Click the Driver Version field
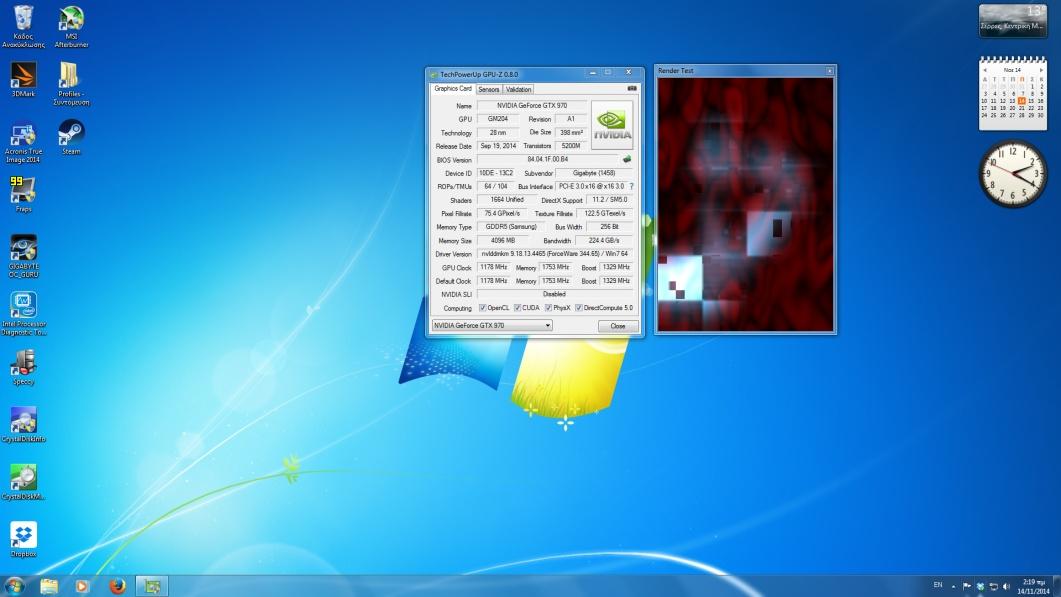This screenshot has height=597, width=1061. (555, 254)
